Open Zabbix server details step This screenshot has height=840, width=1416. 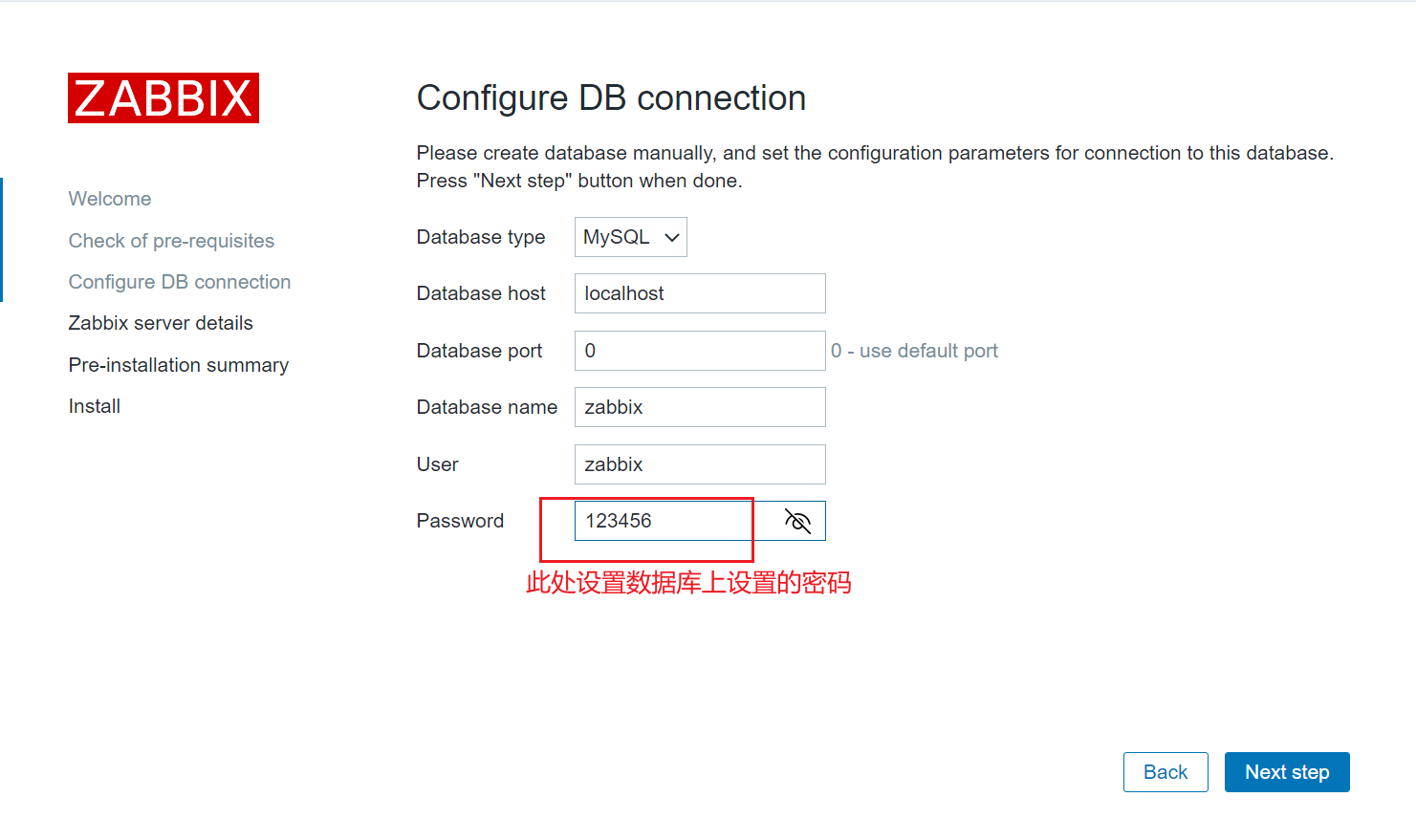pyautogui.click(x=161, y=323)
